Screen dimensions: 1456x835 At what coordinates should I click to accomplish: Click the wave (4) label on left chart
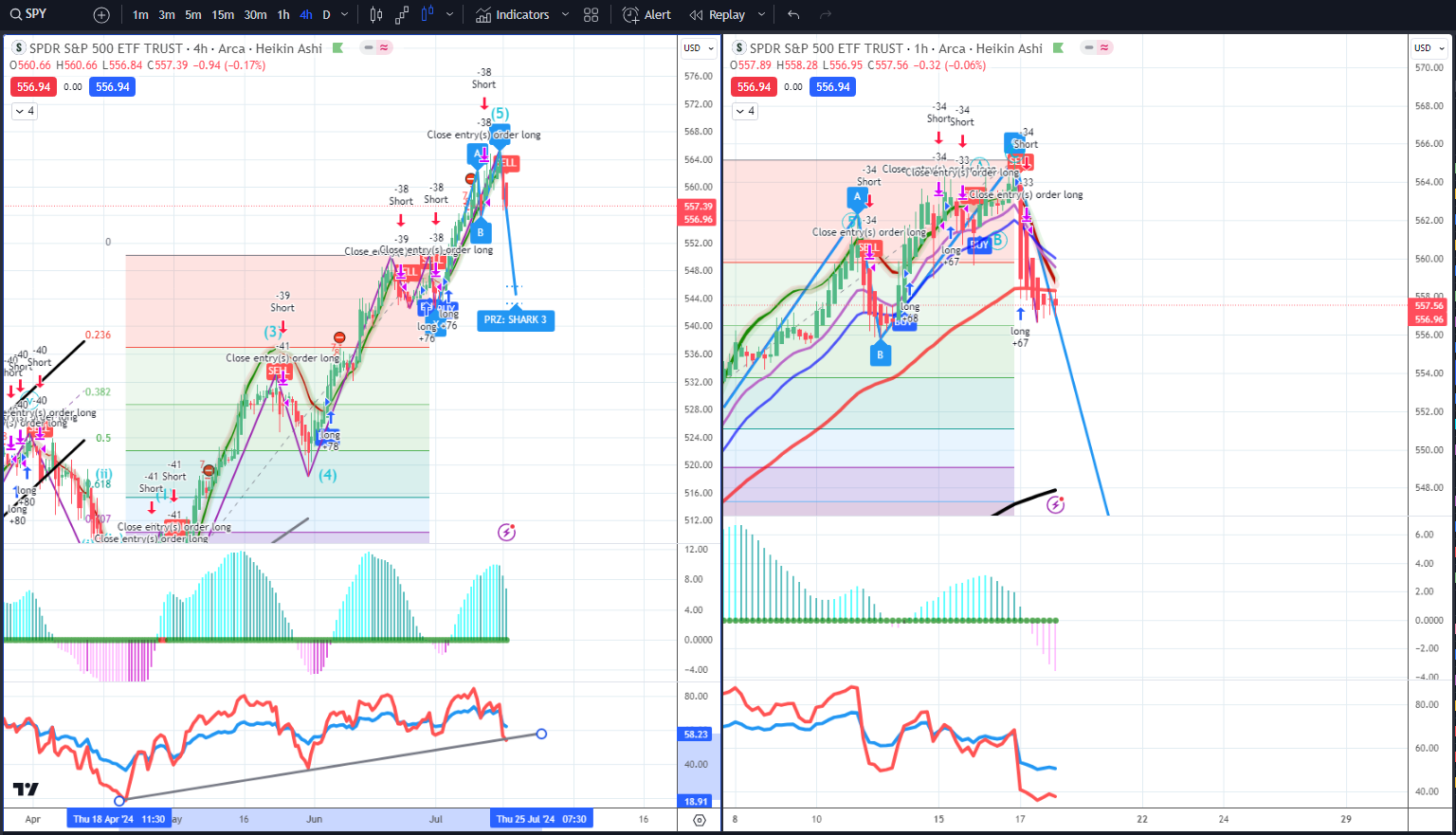click(x=327, y=475)
